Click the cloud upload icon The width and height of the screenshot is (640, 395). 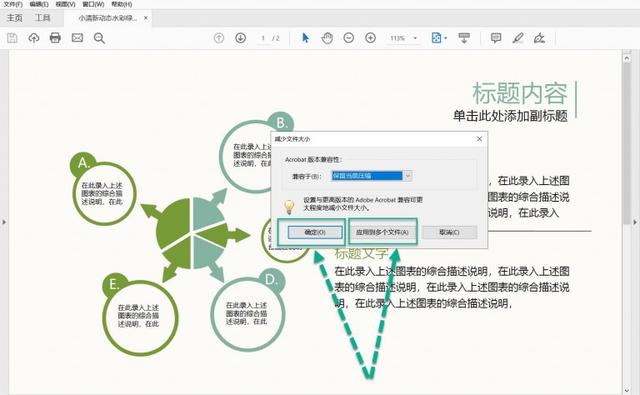[34, 38]
